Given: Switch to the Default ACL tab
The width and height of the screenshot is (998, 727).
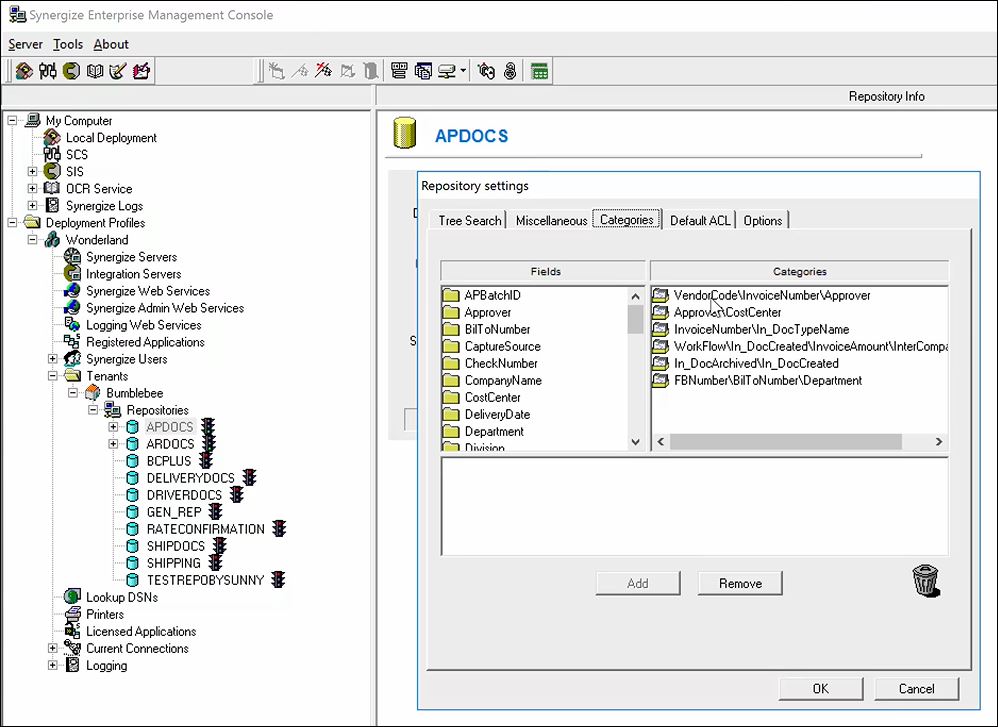Looking at the screenshot, I should (700, 220).
